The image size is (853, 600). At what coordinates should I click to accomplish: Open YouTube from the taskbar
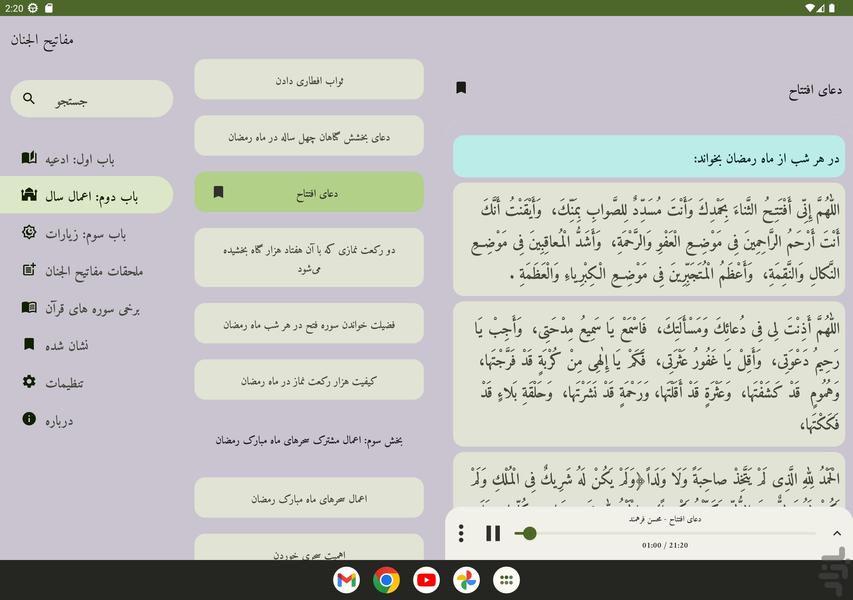pyautogui.click(x=427, y=580)
